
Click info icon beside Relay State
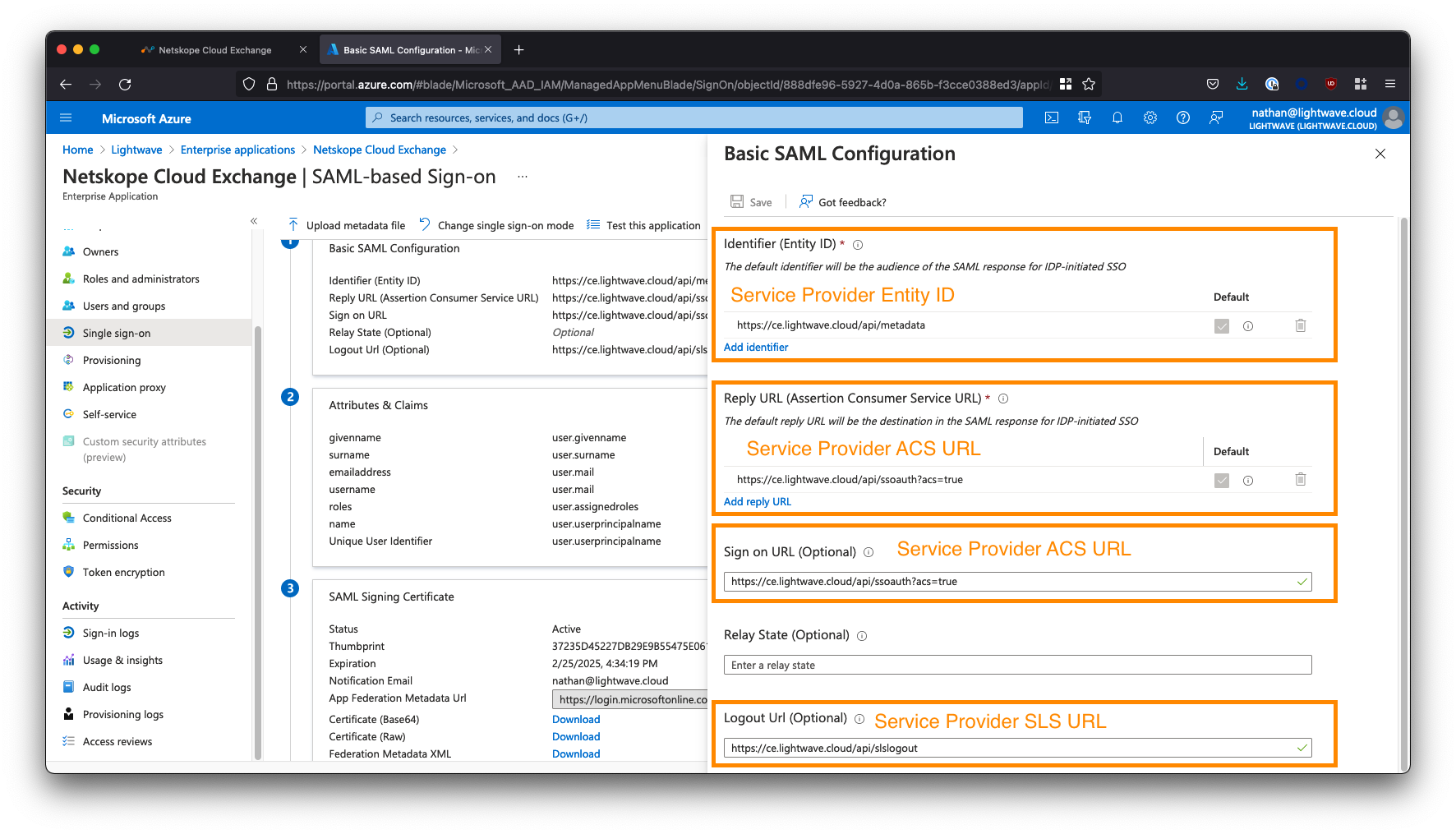(862, 636)
